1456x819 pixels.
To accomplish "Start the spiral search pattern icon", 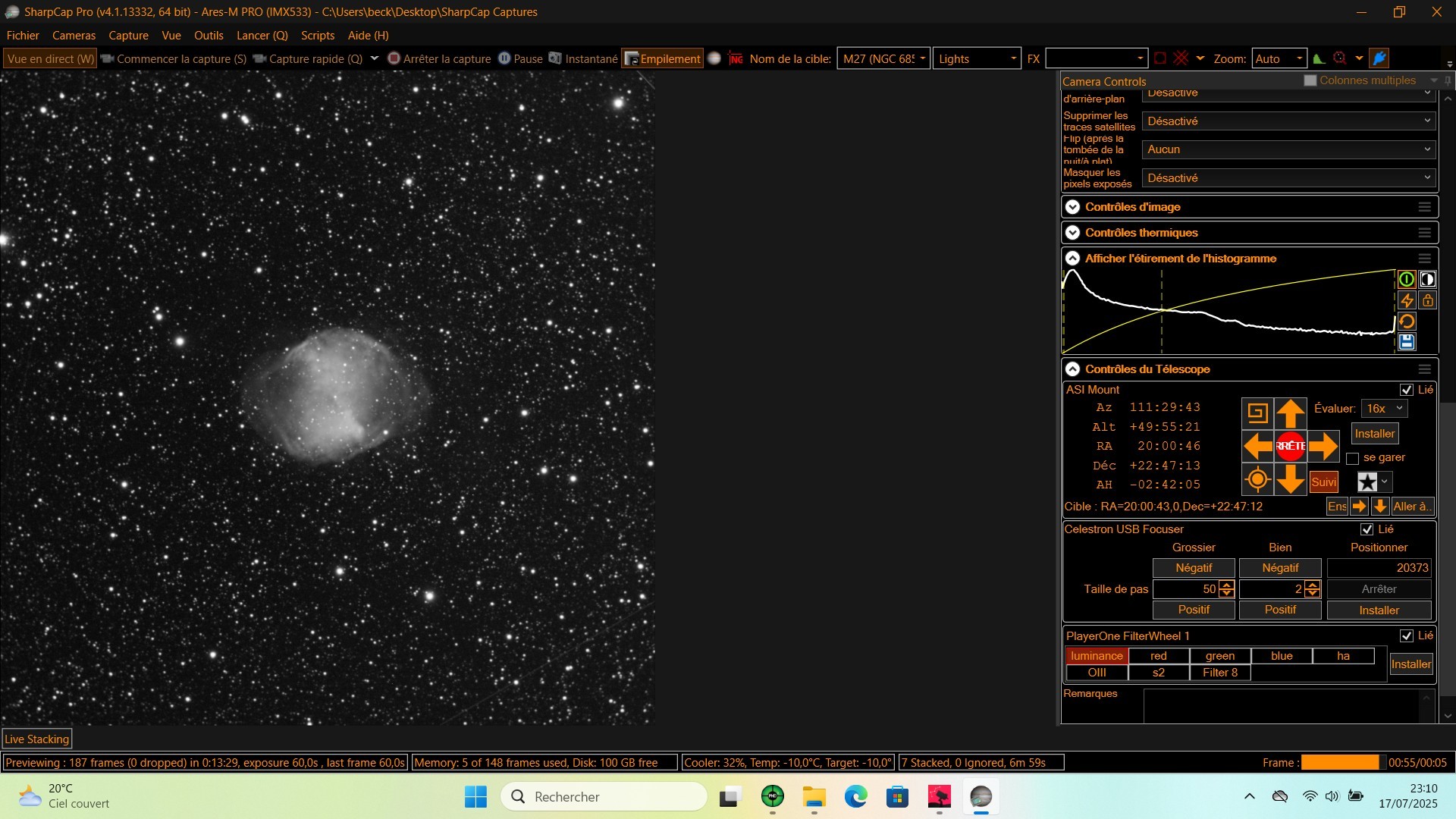I will (x=1257, y=413).
